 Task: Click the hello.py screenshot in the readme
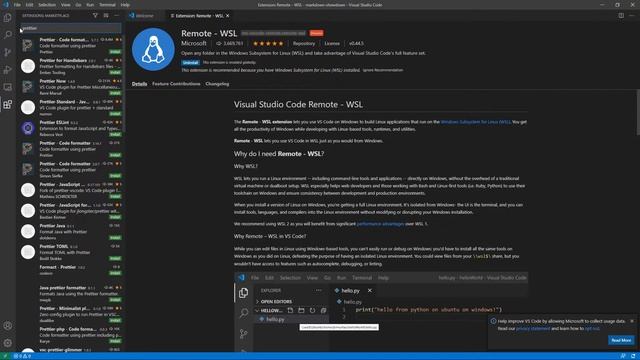pos(381,312)
